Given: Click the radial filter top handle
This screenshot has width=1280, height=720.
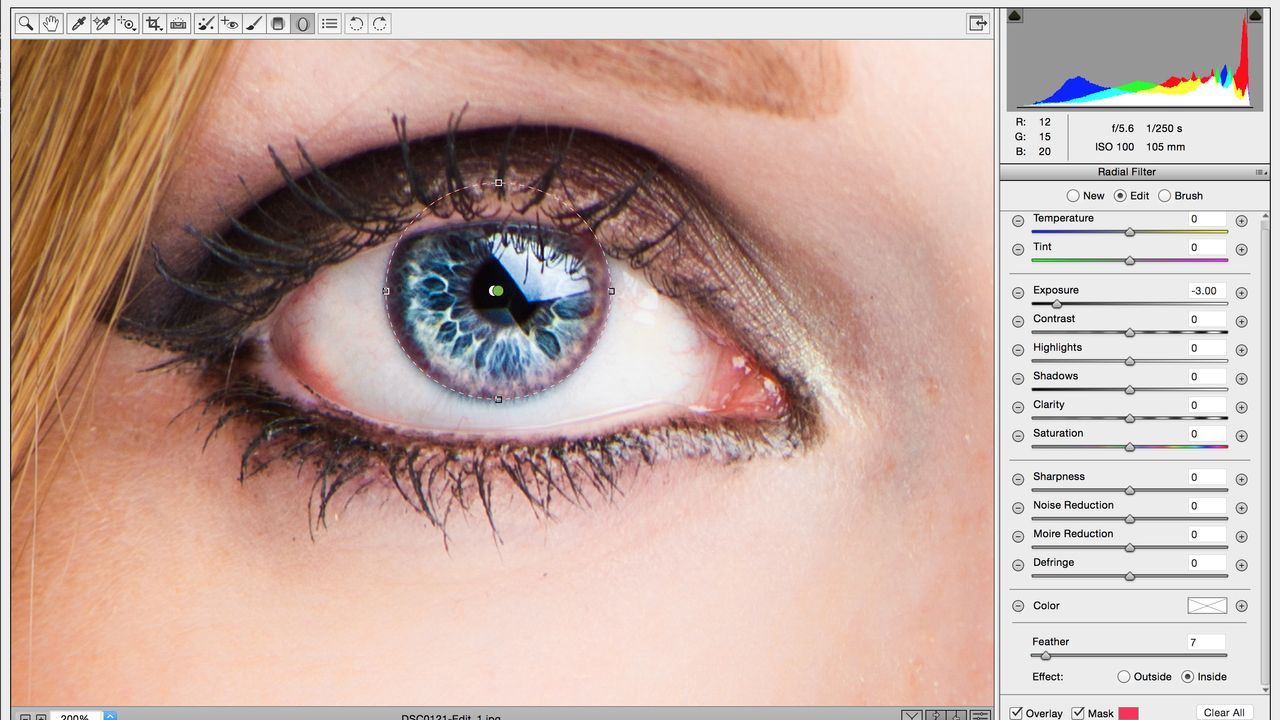Looking at the screenshot, I should click(499, 183).
